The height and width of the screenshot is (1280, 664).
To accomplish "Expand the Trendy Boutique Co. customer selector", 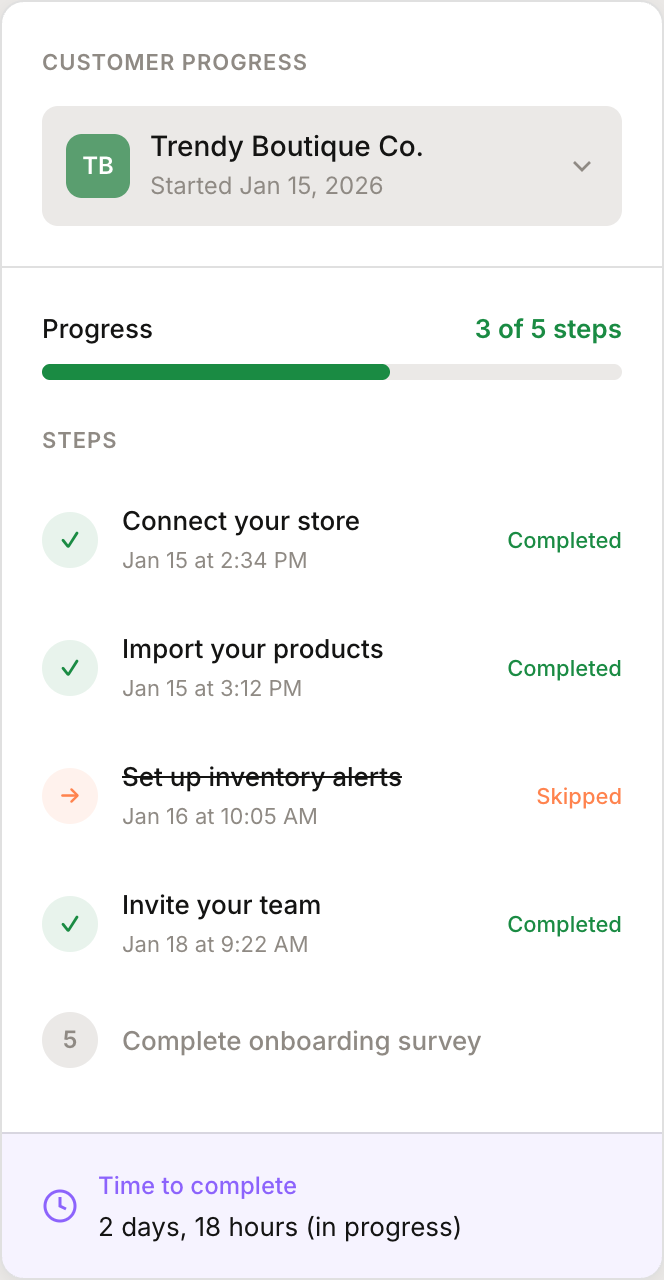I will tap(332, 166).
